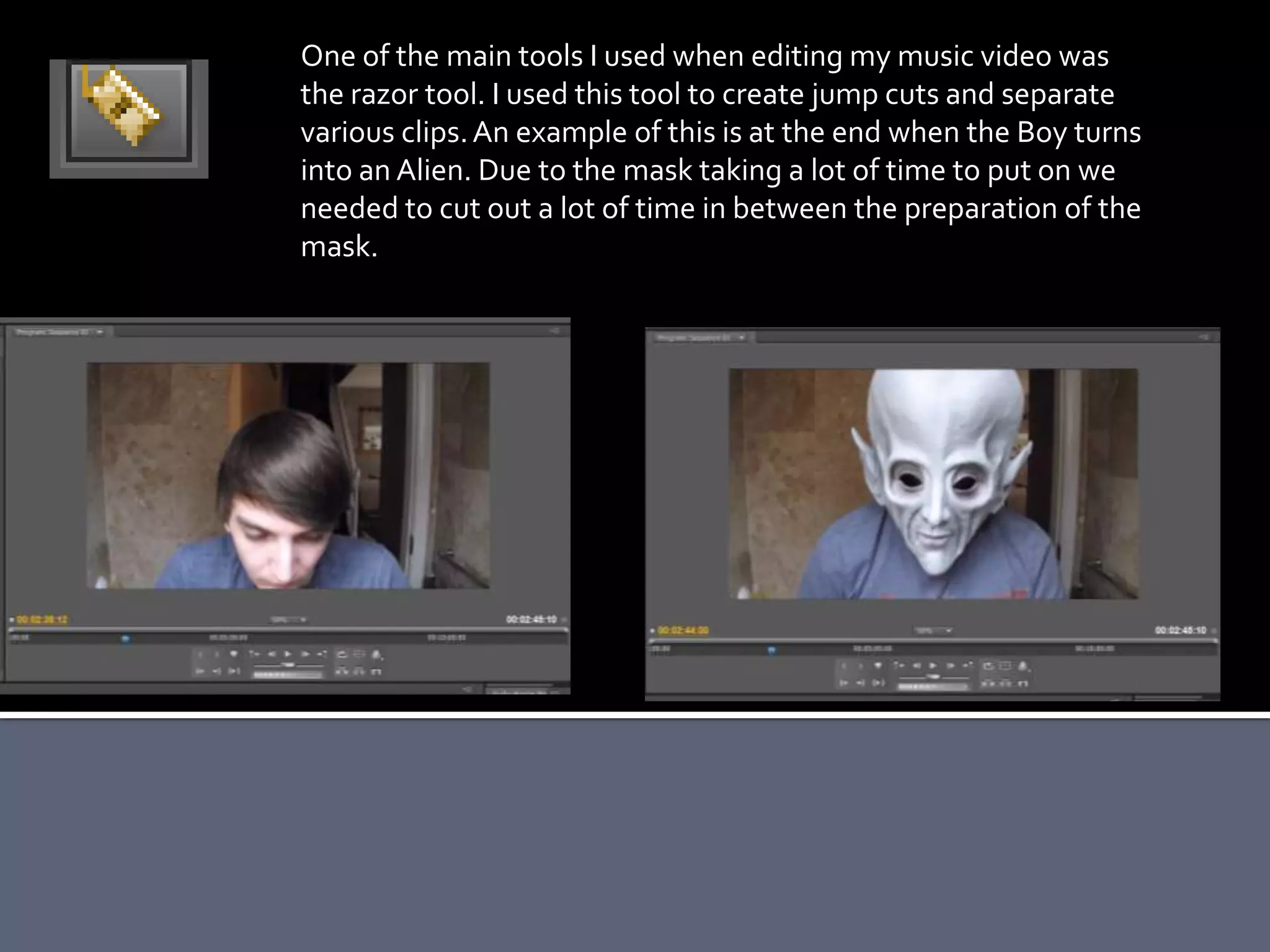This screenshot has width=1270, height=952.
Task: Step back one frame in left monitor
Action: pos(272,654)
